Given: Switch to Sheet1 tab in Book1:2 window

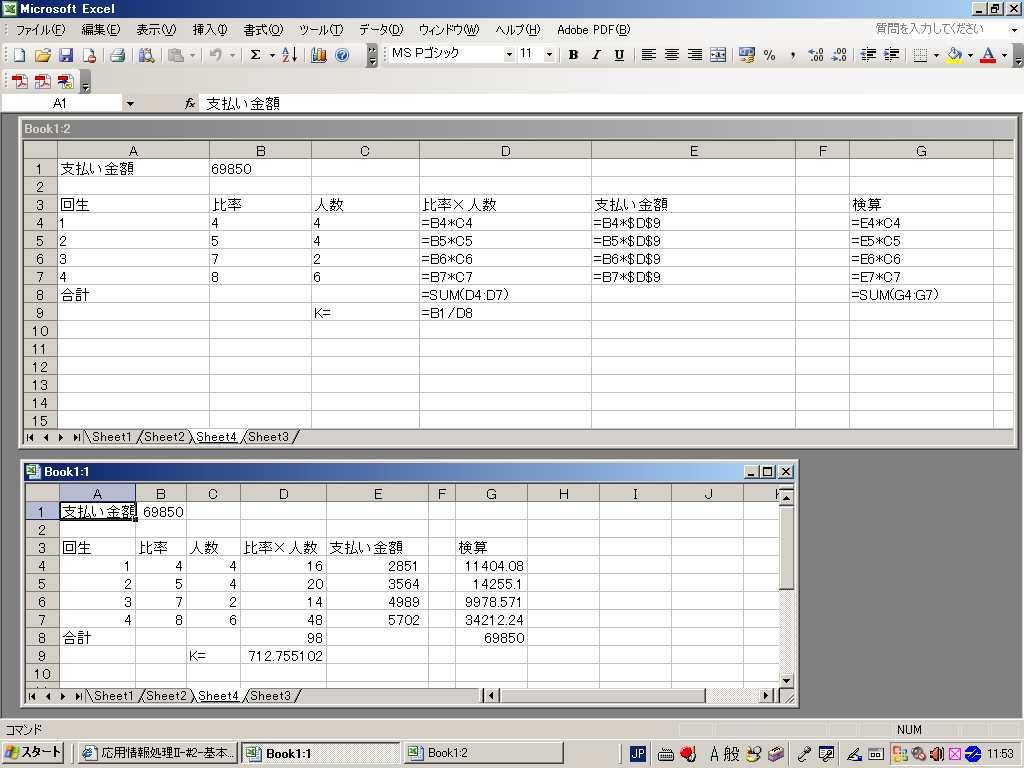Looking at the screenshot, I should [112, 437].
